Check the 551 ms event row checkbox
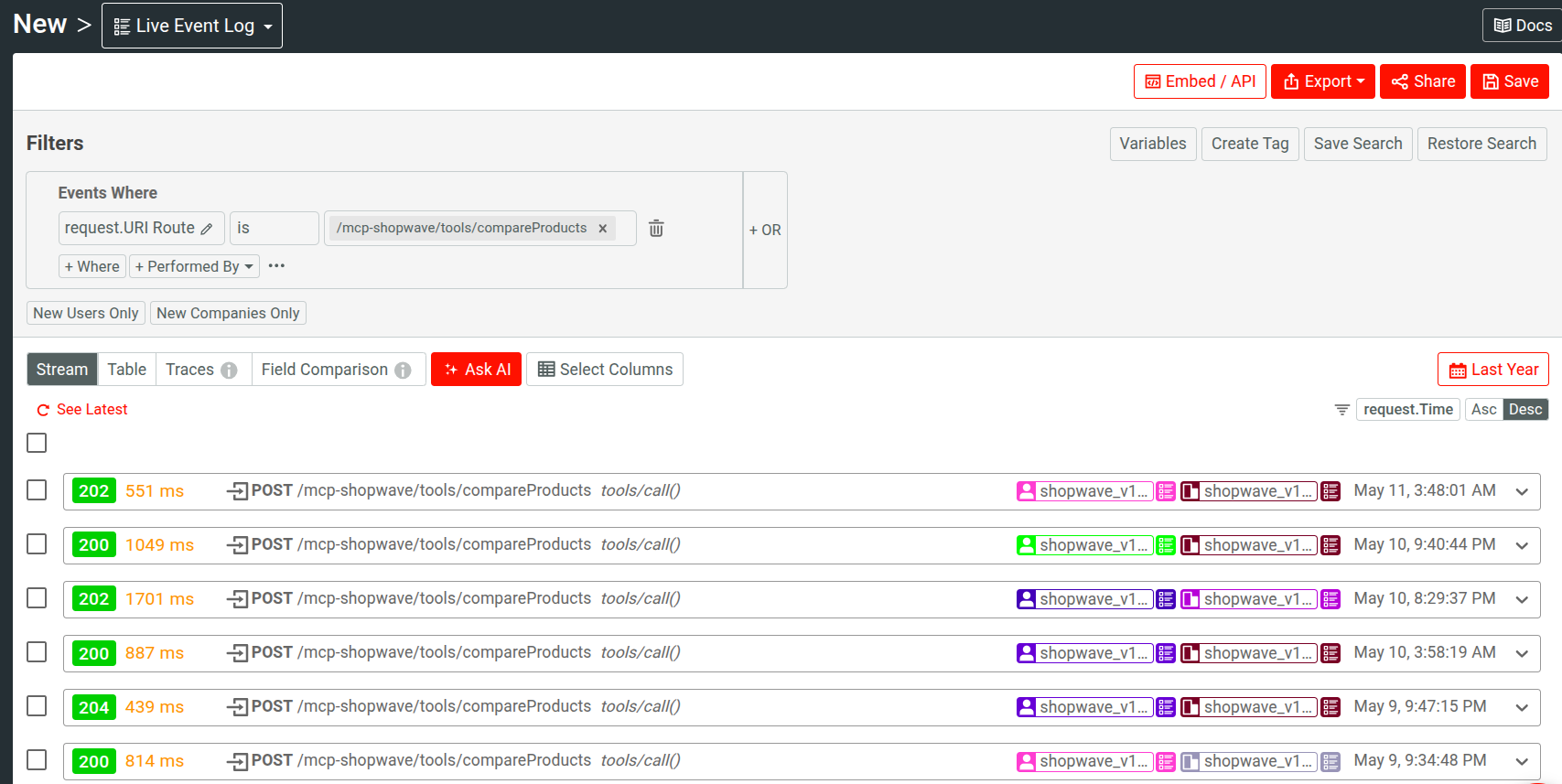Viewport: 1562px width, 784px height. 37,490
